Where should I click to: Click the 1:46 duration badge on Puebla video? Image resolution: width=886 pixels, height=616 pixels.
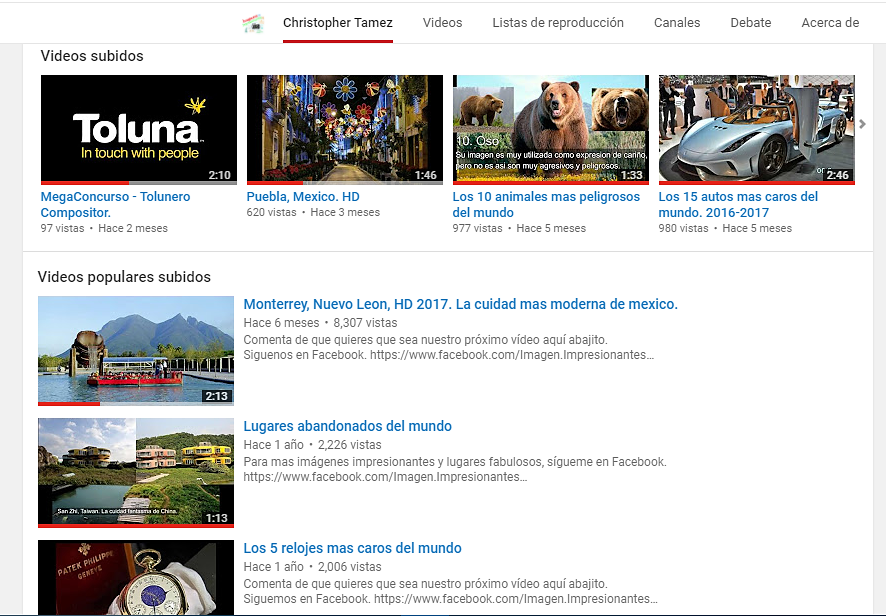coord(425,175)
